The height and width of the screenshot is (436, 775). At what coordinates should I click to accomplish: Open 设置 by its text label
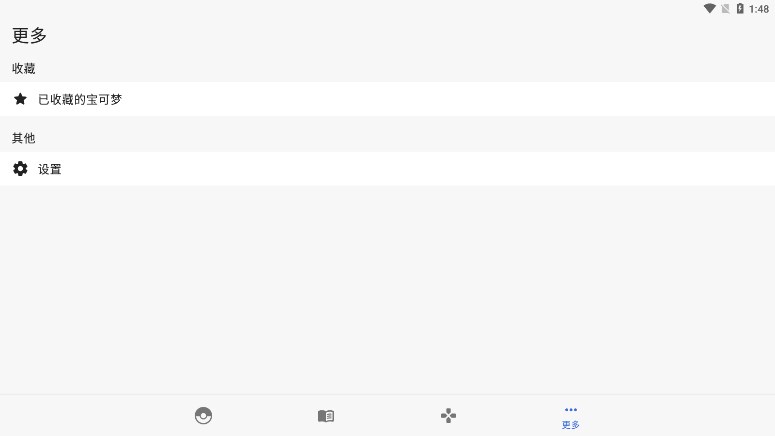pyautogui.click(x=50, y=169)
